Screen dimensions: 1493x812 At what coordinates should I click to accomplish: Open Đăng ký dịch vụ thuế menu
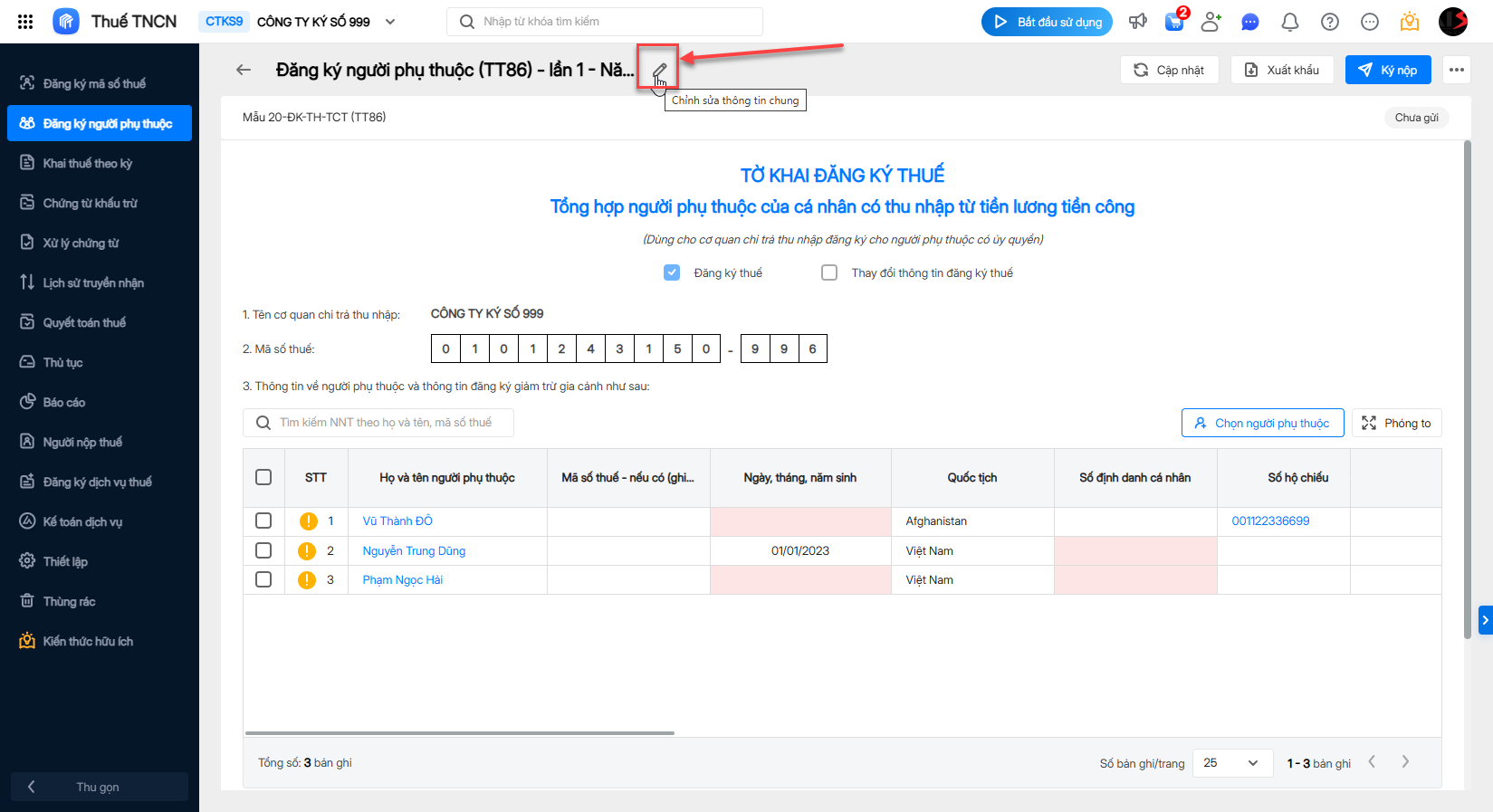coord(100,482)
